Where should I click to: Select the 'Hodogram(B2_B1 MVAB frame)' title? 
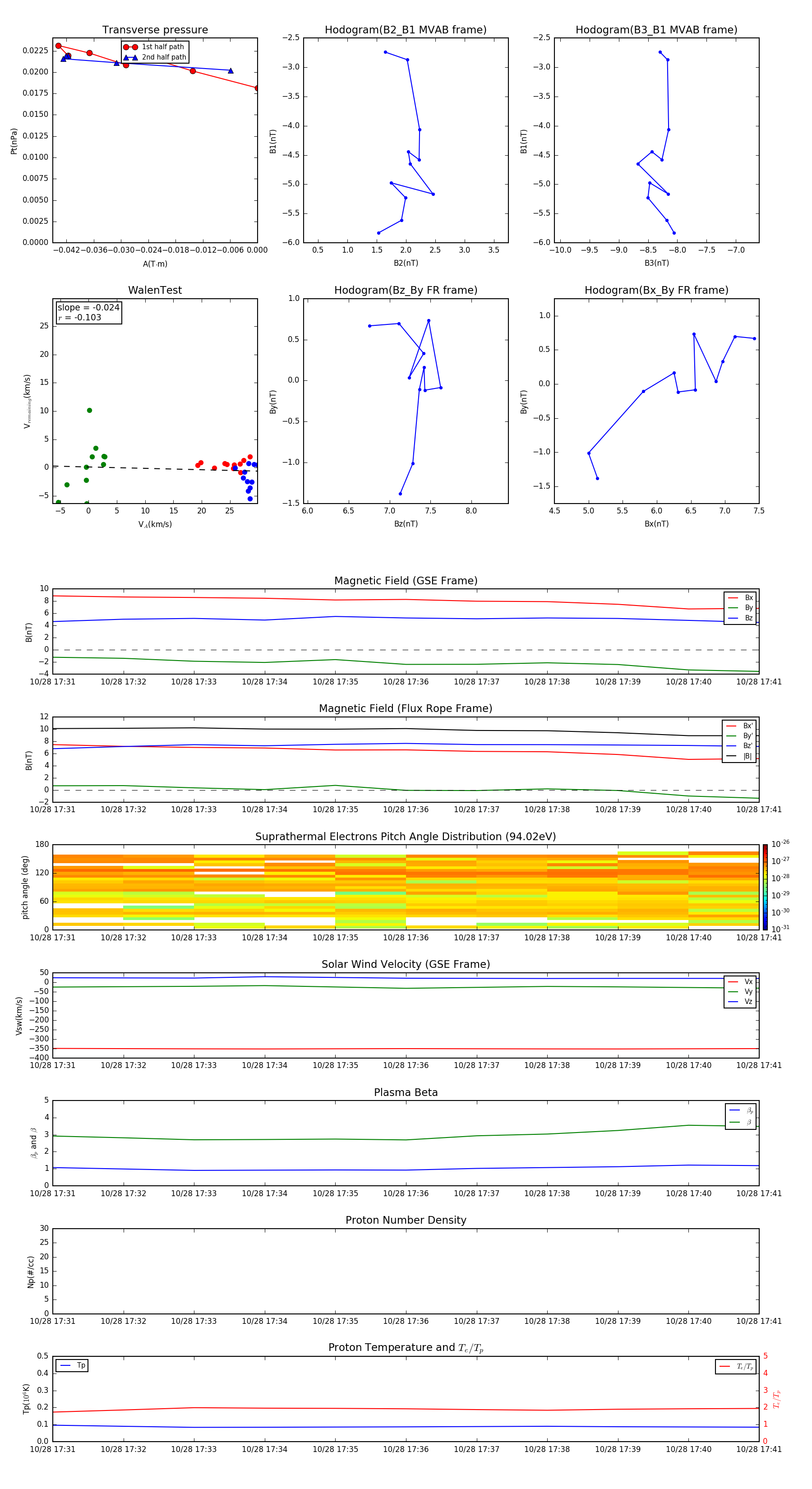(406, 29)
